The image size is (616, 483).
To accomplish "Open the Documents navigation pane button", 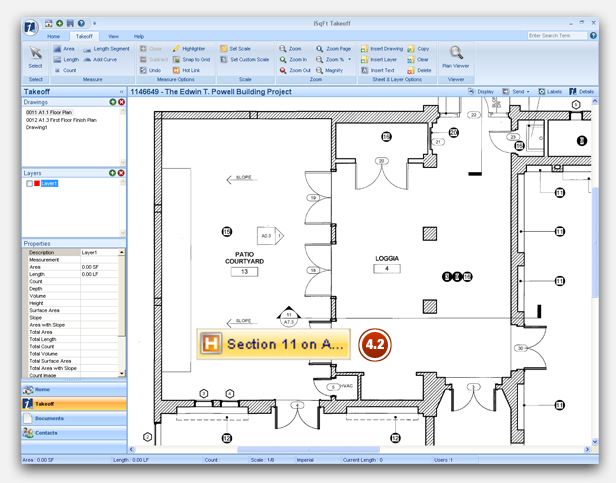I will pos(74,419).
